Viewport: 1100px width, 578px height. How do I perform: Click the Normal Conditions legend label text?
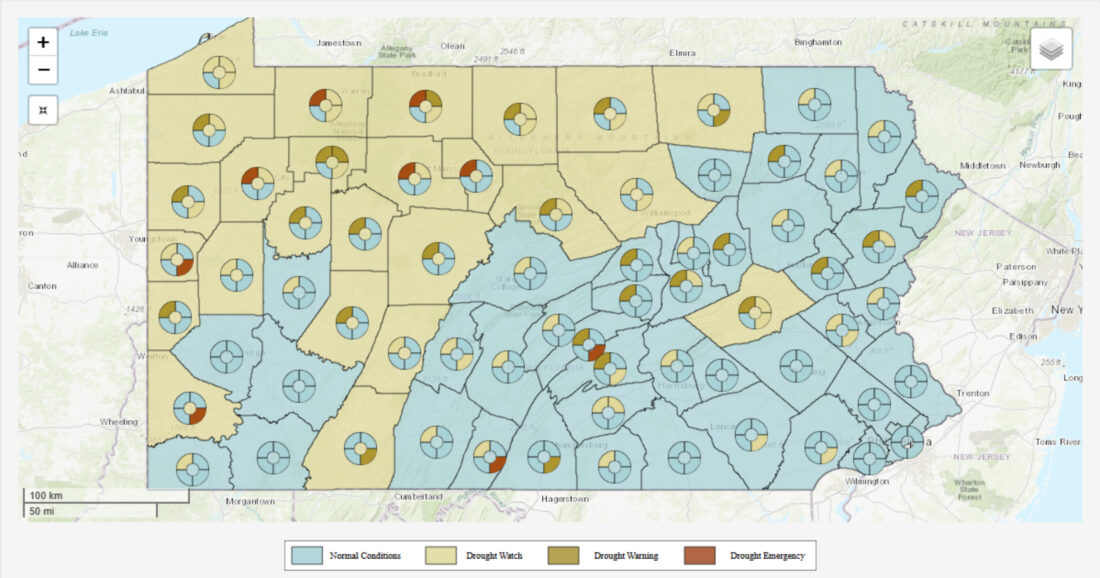pos(365,555)
